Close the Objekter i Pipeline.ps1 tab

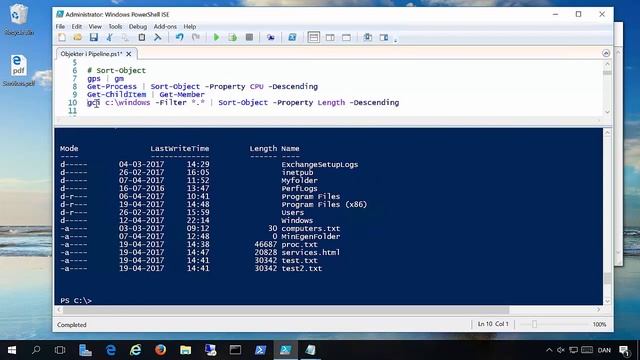(x=129, y=54)
